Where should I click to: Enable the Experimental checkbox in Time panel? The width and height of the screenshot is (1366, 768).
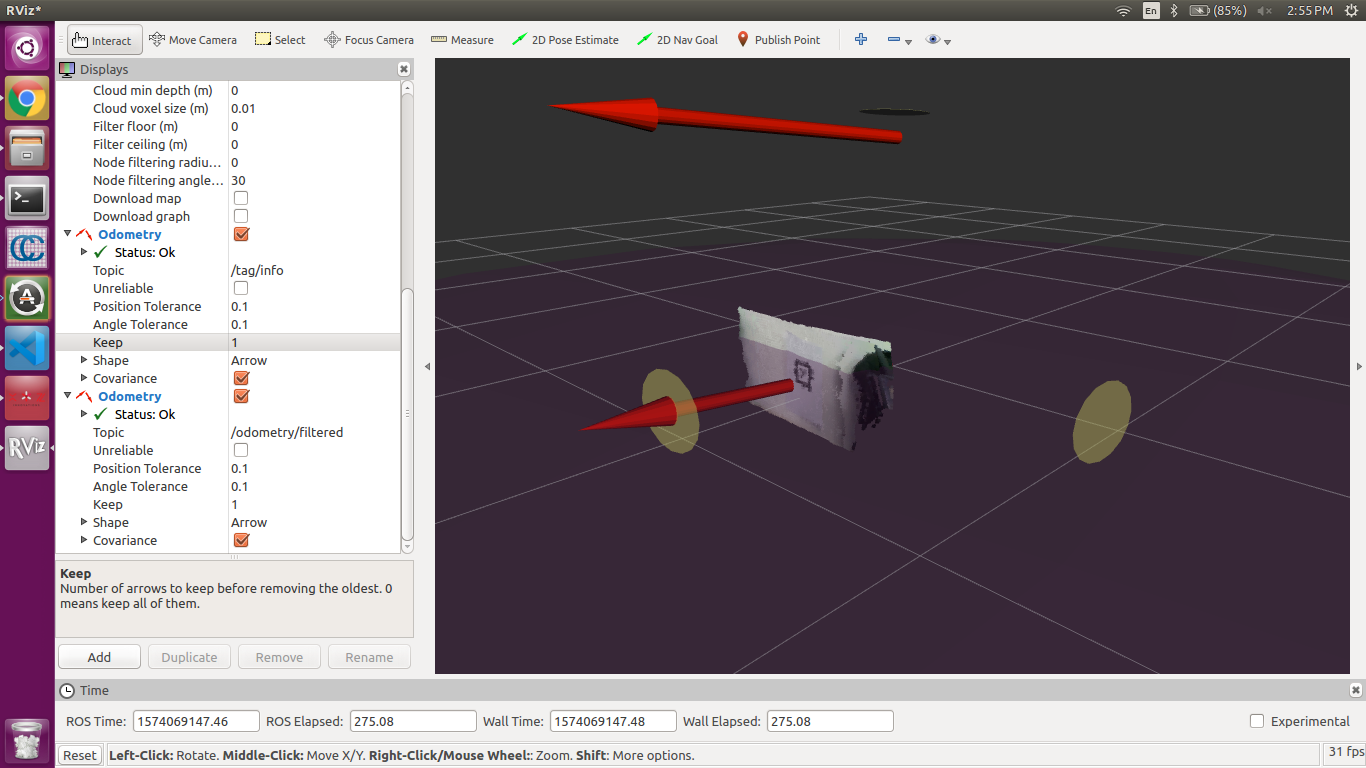tap(1257, 721)
